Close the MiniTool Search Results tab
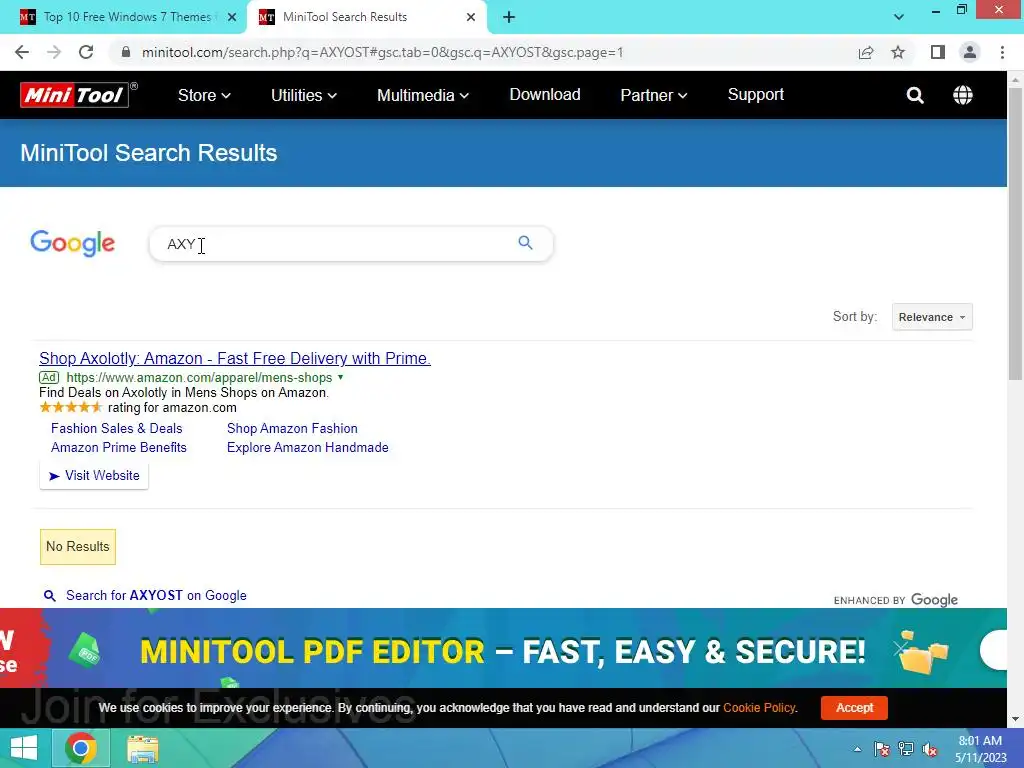The width and height of the screenshot is (1024, 768). 471,17
